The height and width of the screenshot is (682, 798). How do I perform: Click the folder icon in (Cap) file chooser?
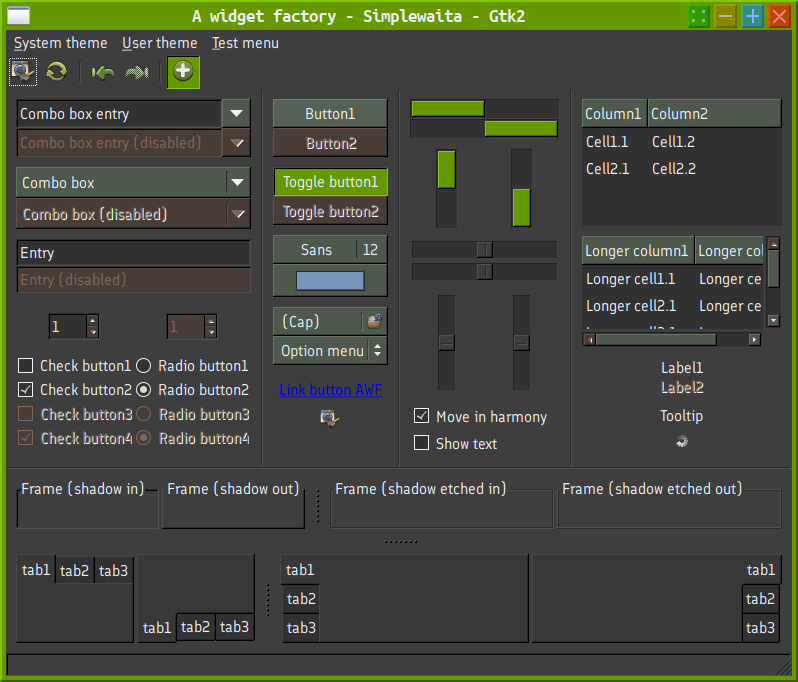374,321
